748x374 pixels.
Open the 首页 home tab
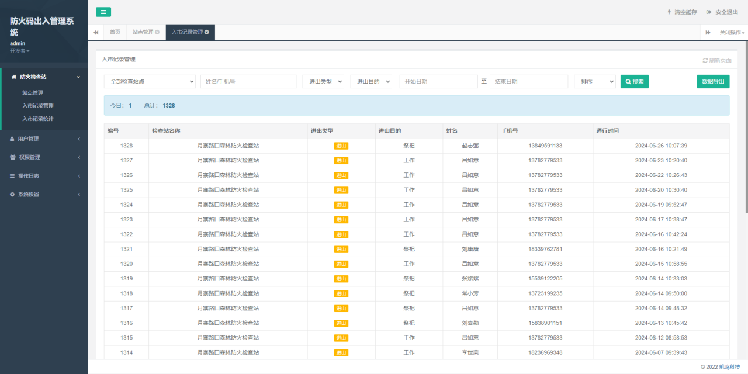[x=115, y=32]
